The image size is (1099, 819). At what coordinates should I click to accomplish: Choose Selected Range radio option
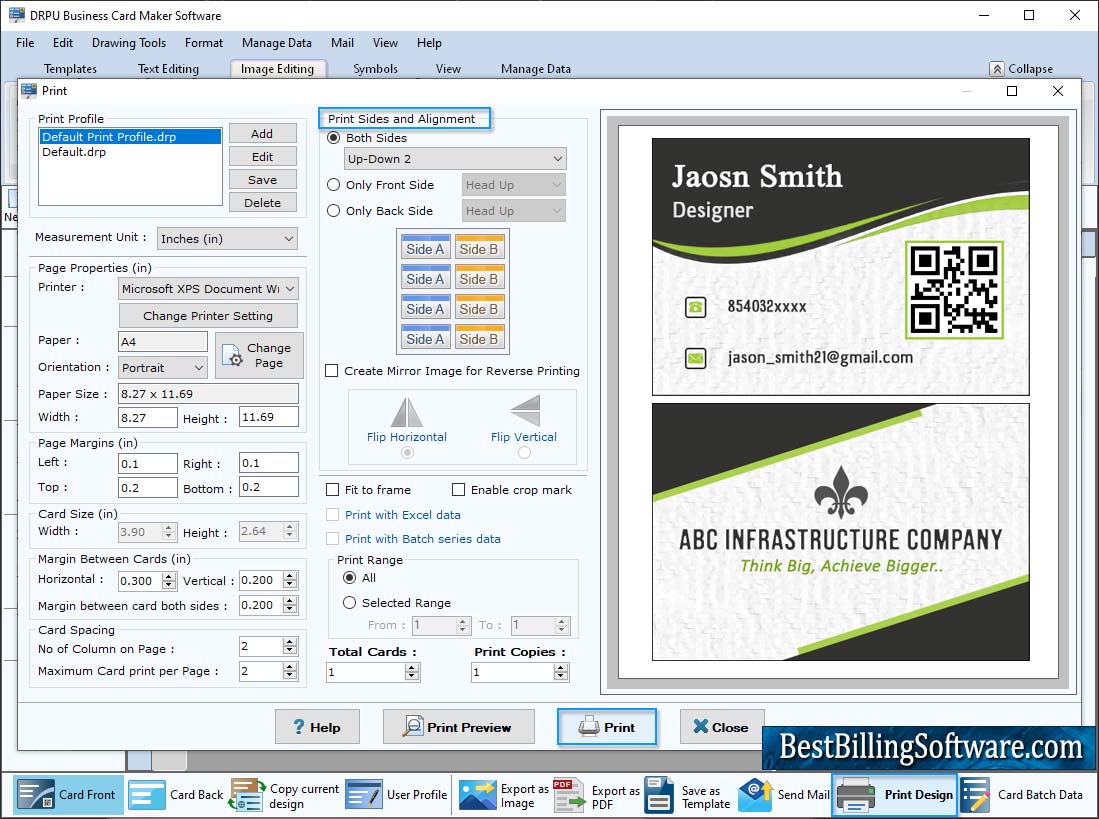(x=349, y=603)
